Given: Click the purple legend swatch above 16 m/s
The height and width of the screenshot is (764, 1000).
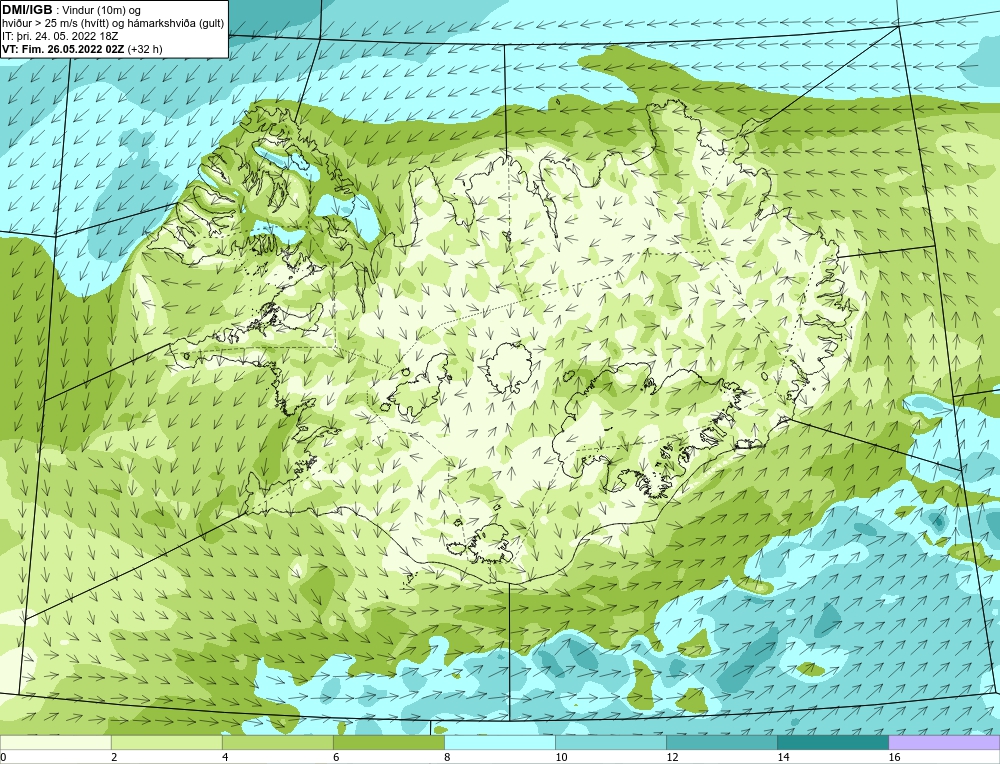Looking at the screenshot, I should pyautogui.click(x=944, y=742).
